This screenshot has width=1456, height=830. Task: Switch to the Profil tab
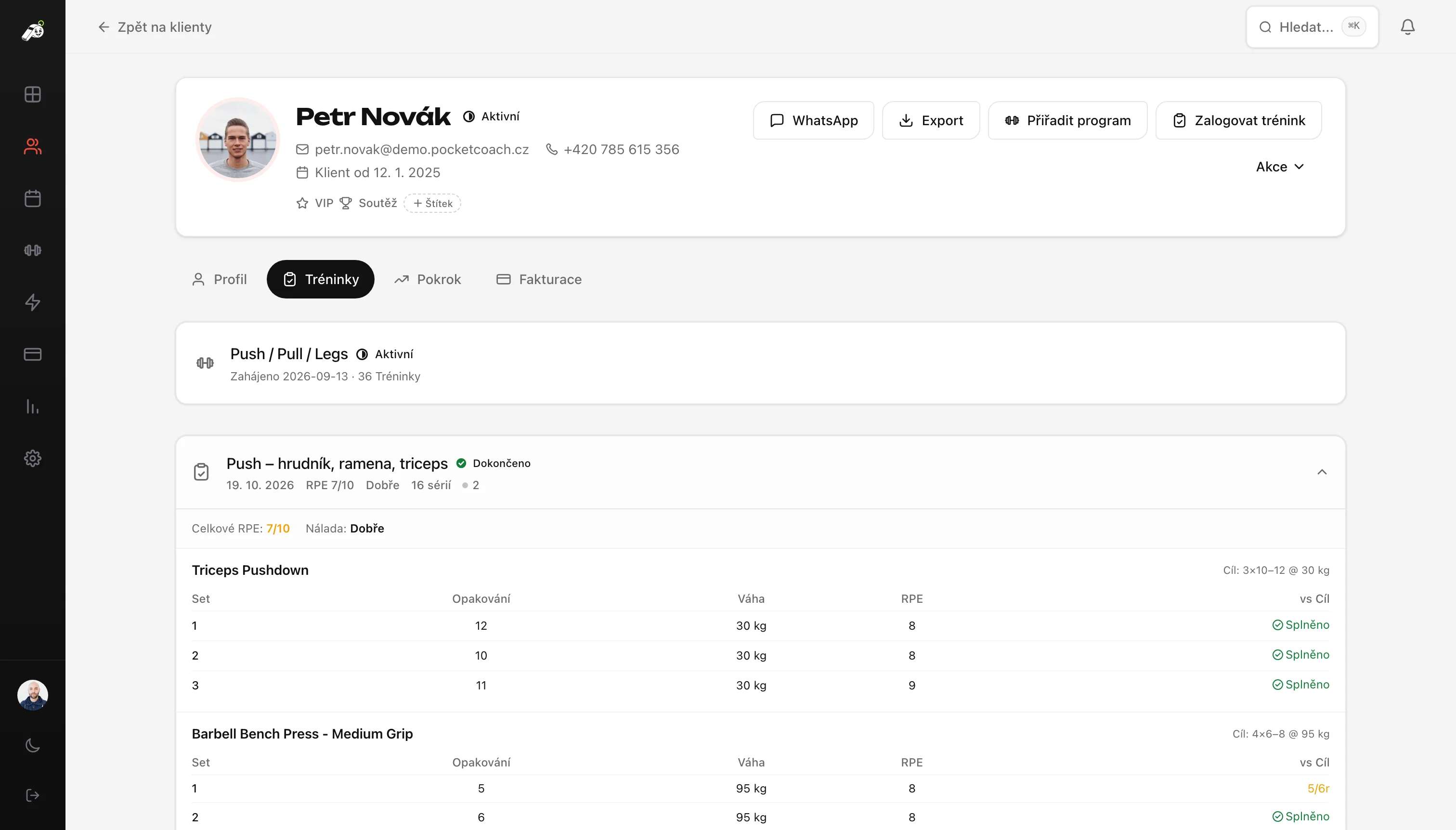point(219,279)
